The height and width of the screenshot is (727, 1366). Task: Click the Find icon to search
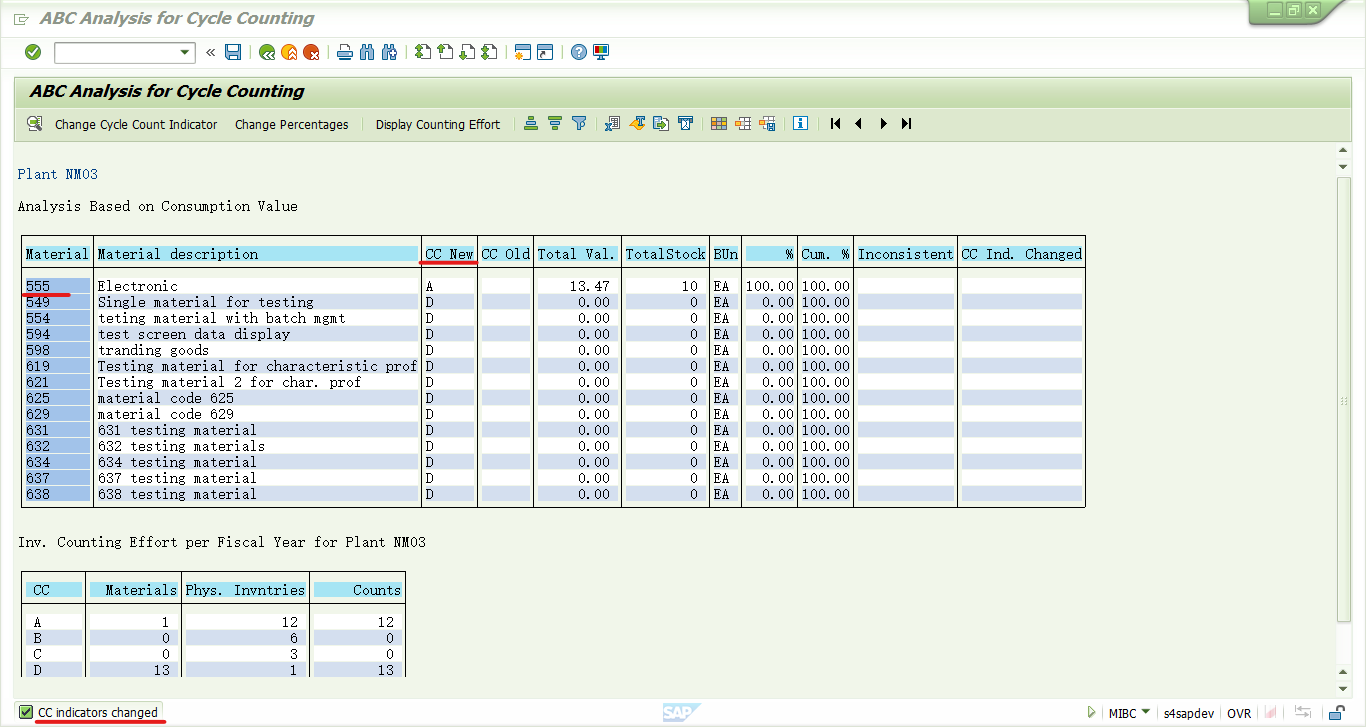[x=366, y=52]
